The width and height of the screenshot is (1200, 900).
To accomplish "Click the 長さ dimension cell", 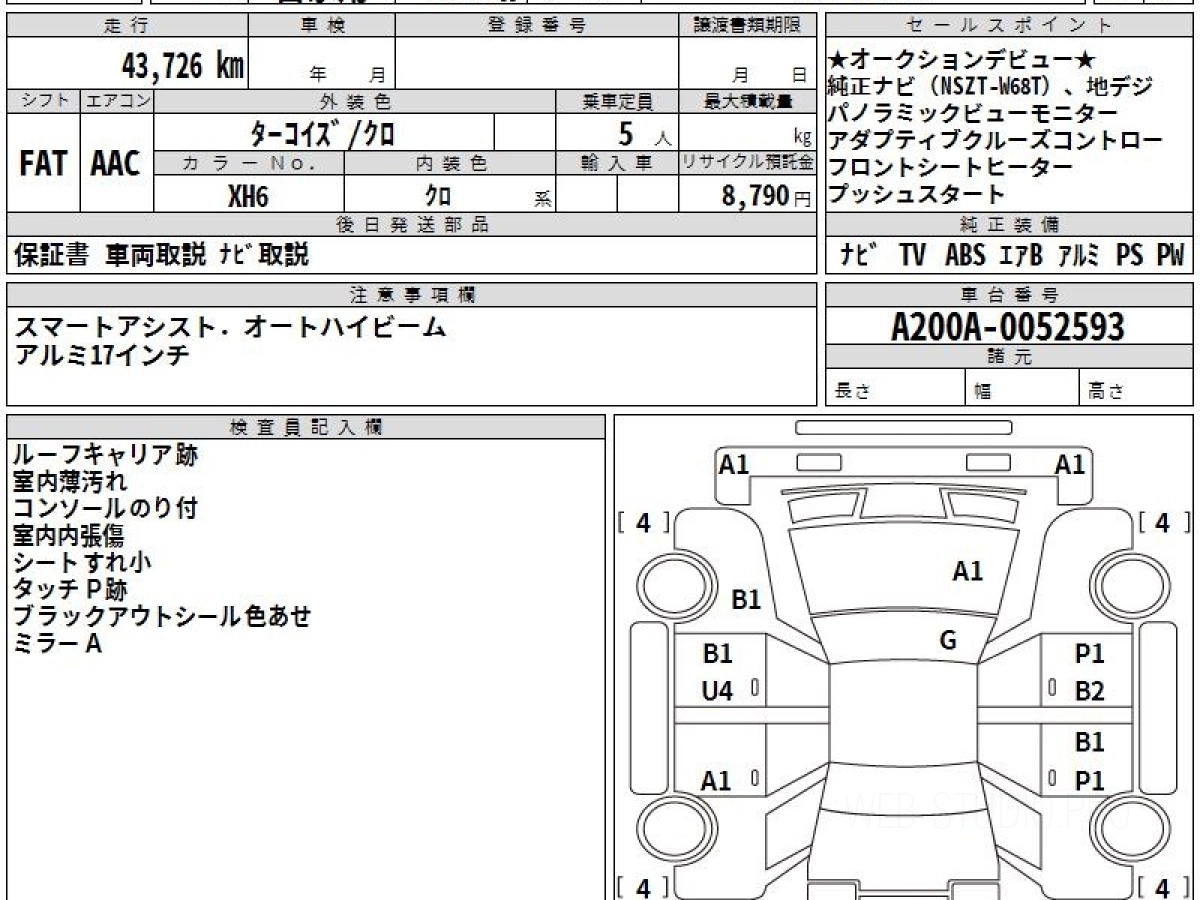I will coord(895,388).
